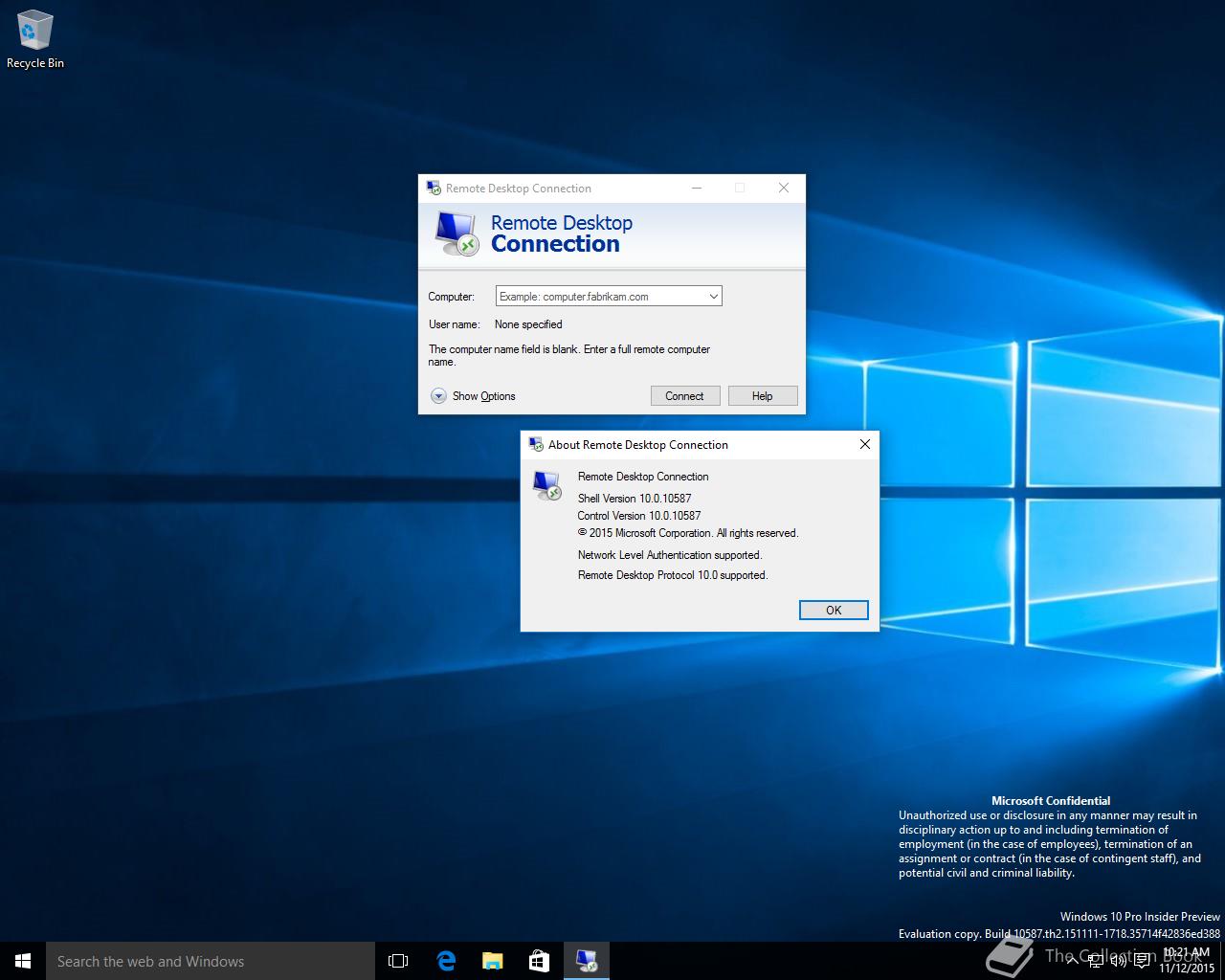Viewport: 1225px width, 980px height.
Task: Click in the Computer name input field
Action: (x=600, y=297)
